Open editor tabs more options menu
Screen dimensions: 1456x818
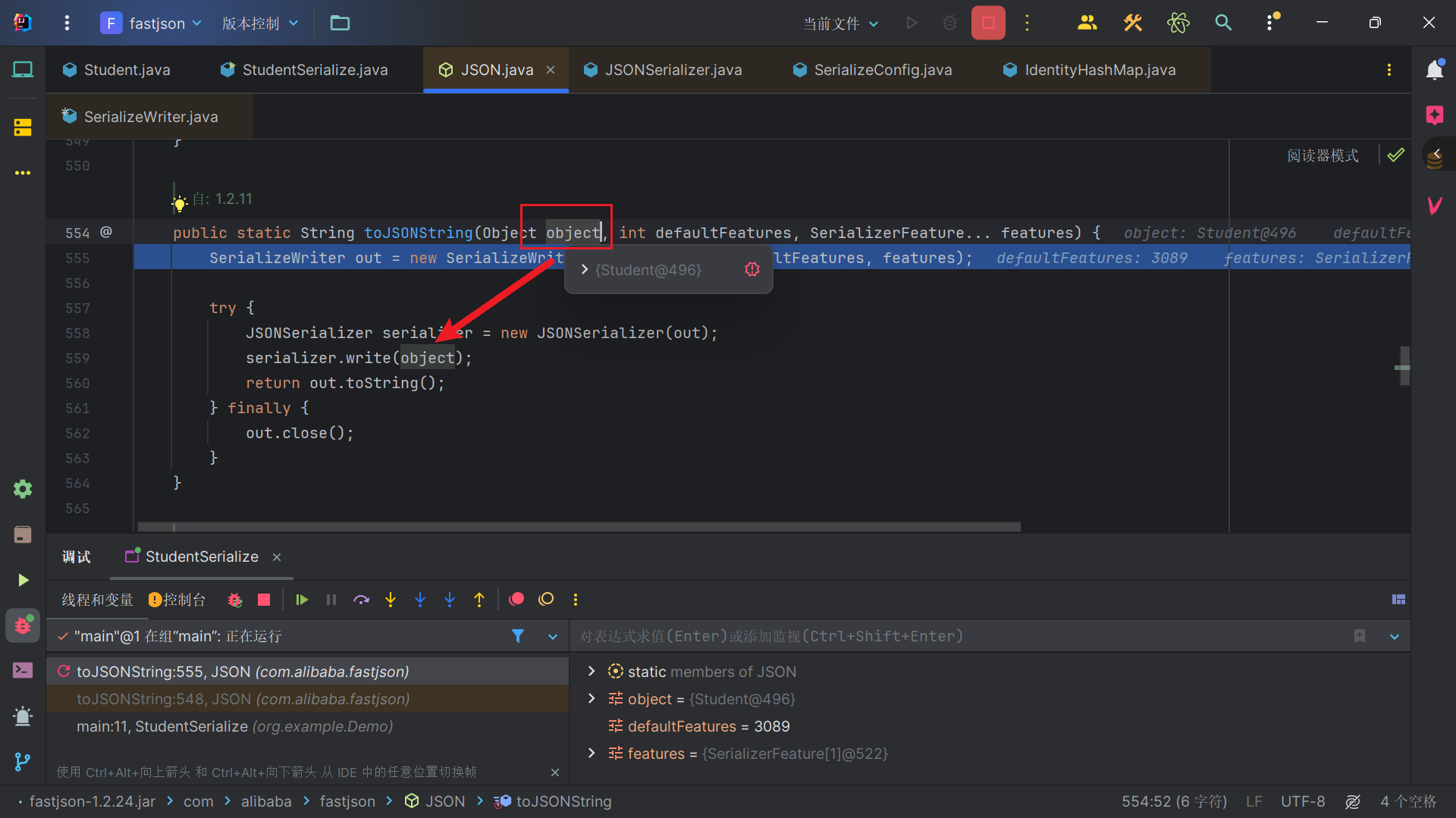[x=1389, y=70]
